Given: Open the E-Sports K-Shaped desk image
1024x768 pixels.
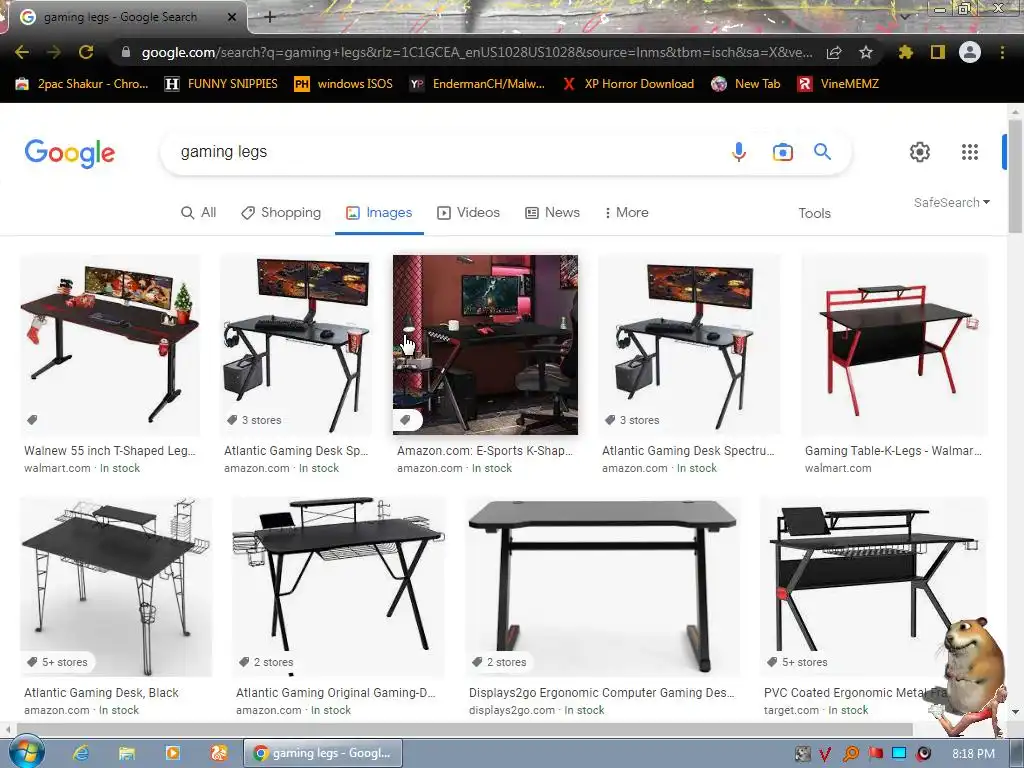Looking at the screenshot, I should (x=485, y=345).
